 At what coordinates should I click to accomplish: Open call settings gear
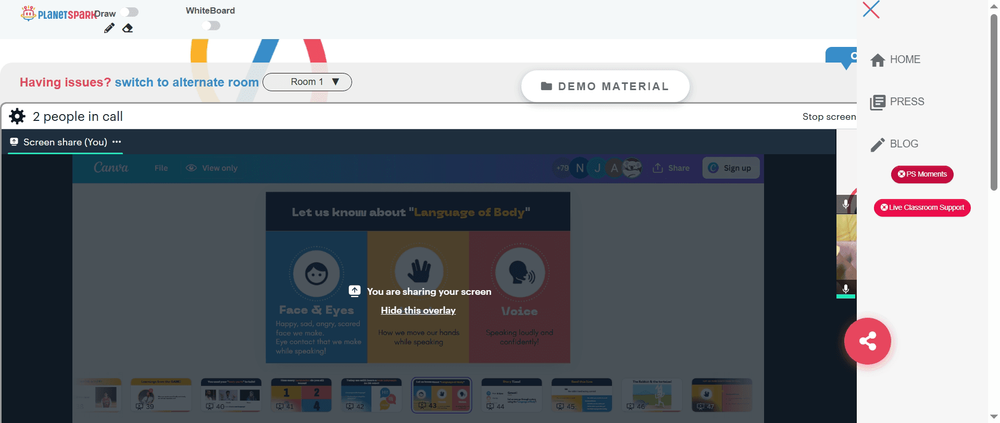(17, 116)
